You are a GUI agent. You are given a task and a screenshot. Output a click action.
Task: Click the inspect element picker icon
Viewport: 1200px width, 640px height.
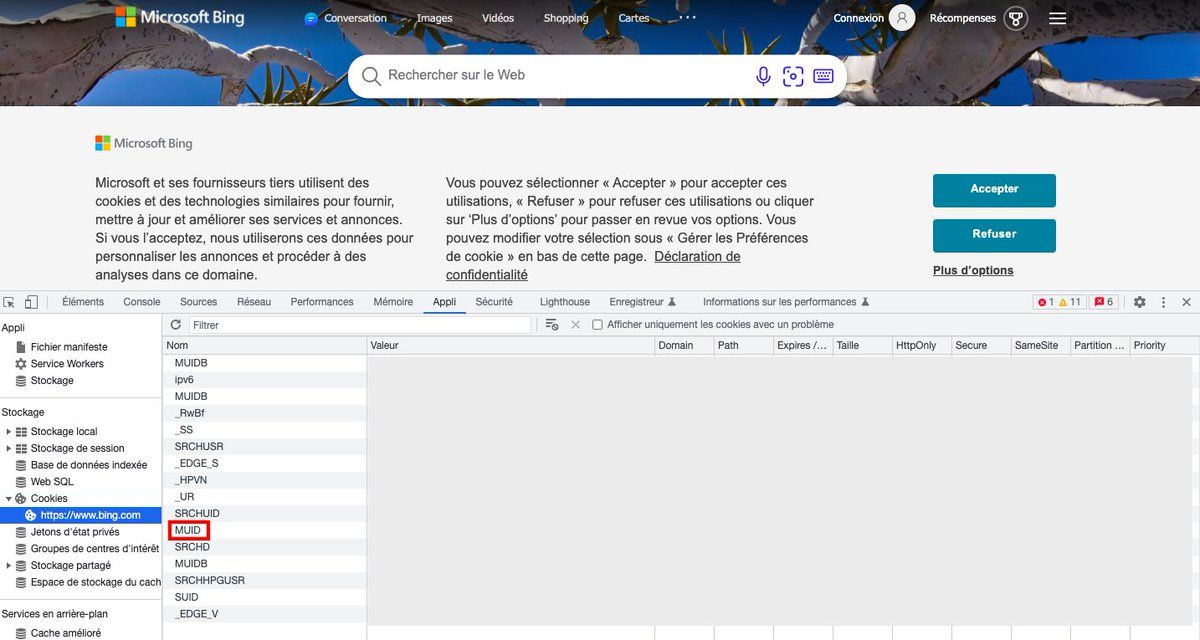point(9,302)
